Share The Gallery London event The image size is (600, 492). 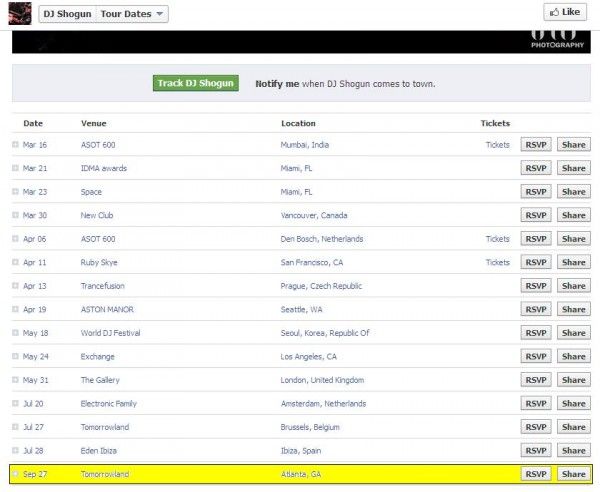(x=574, y=380)
